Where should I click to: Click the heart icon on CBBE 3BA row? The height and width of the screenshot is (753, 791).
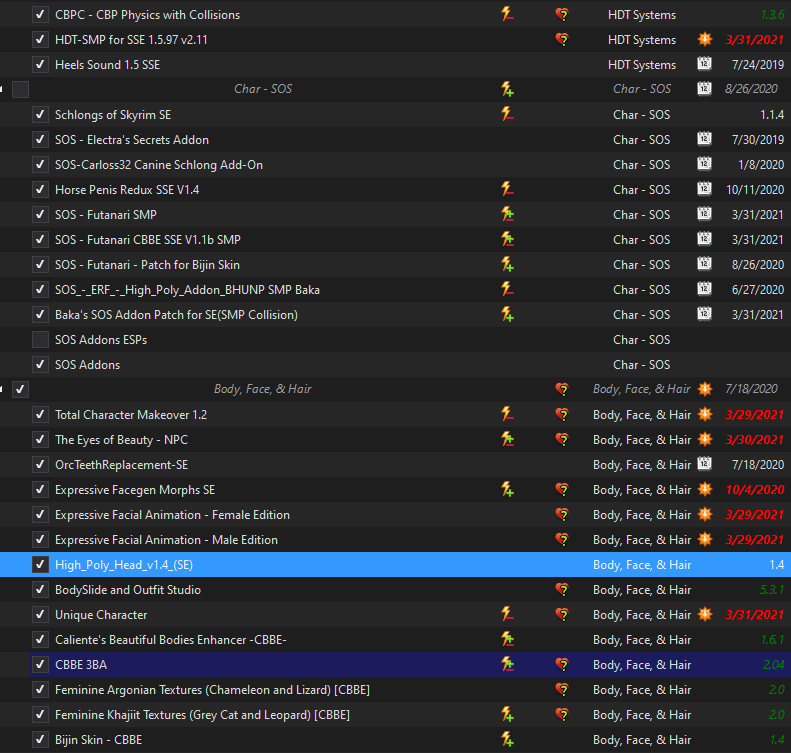562,665
